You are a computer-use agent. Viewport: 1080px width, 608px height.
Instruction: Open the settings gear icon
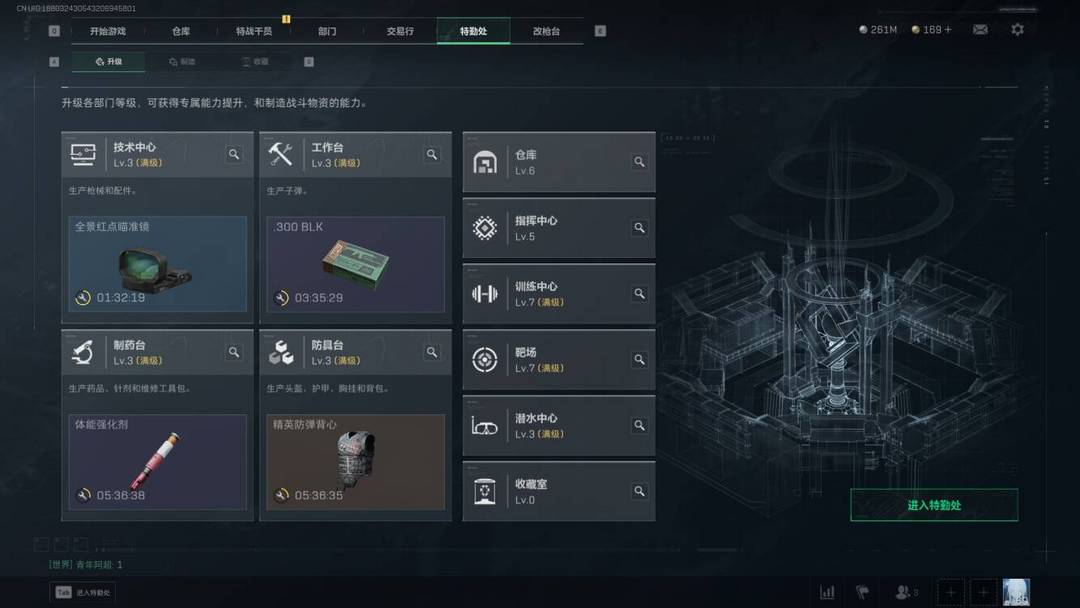(x=1017, y=30)
